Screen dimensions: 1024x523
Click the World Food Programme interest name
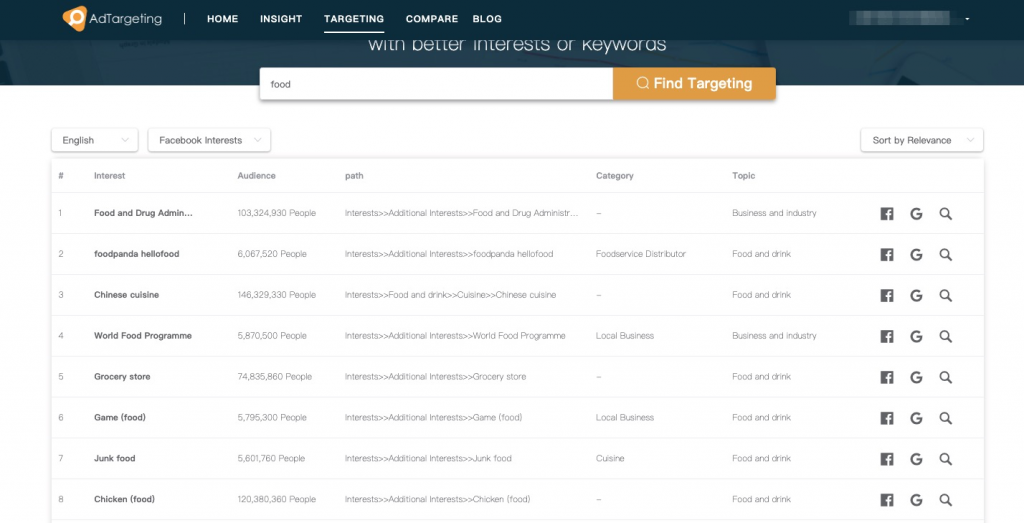[143, 336]
